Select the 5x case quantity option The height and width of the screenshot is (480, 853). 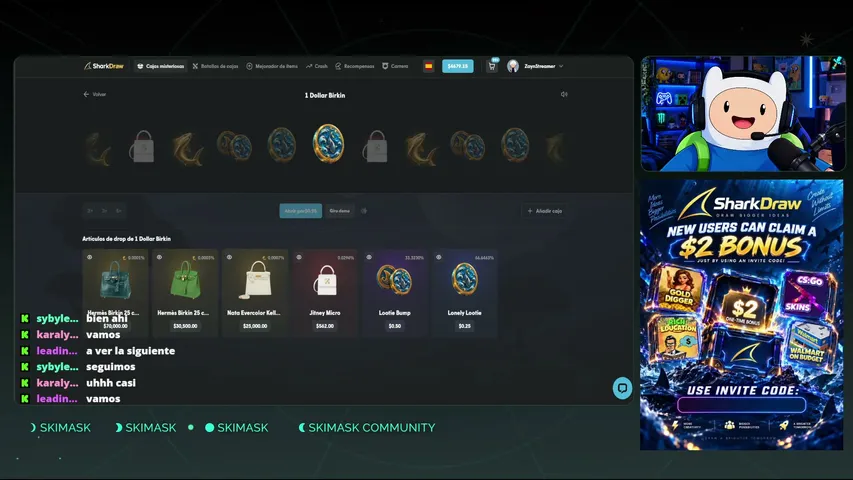pyautogui.click(x=119, y=211)
